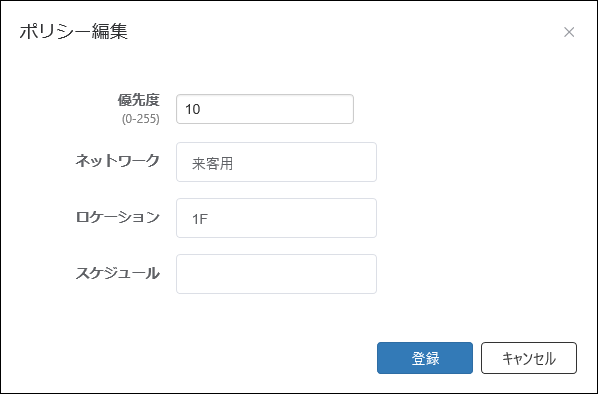Open the ネットワーク selection box
Image resolution: width=598 pixels, height=394 pixels.
pos(276,162)
